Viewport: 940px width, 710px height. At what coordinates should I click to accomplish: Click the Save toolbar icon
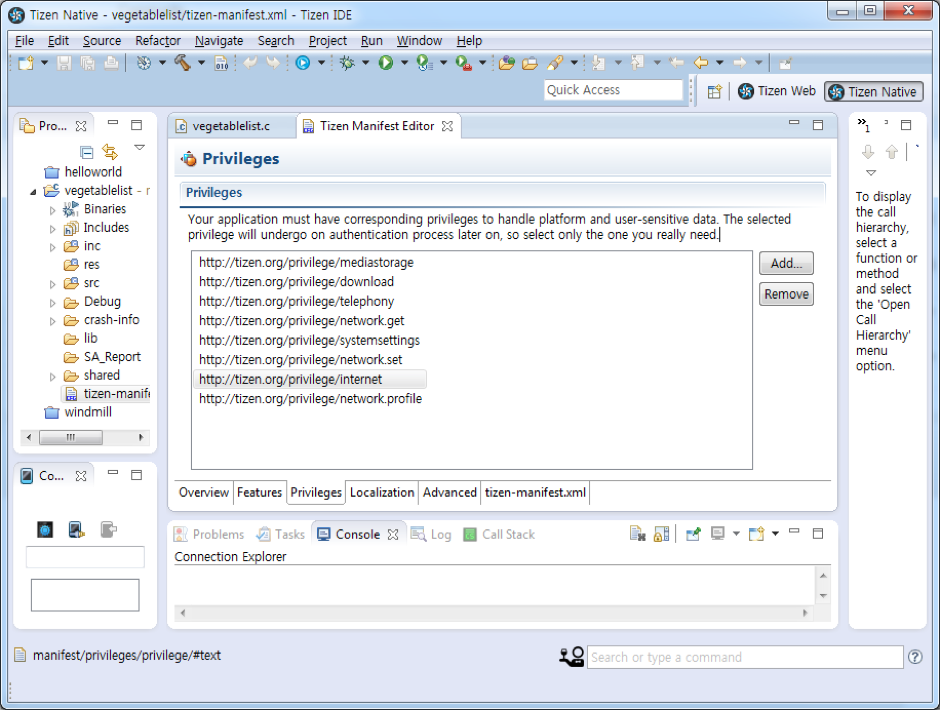[x=64, y=63]
